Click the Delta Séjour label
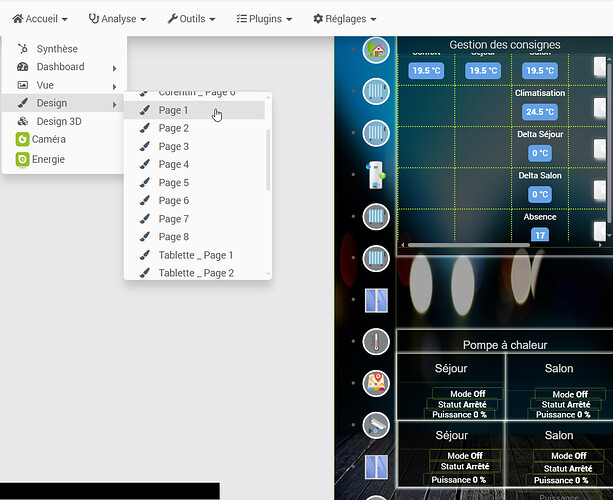 (x=540, y=134)
